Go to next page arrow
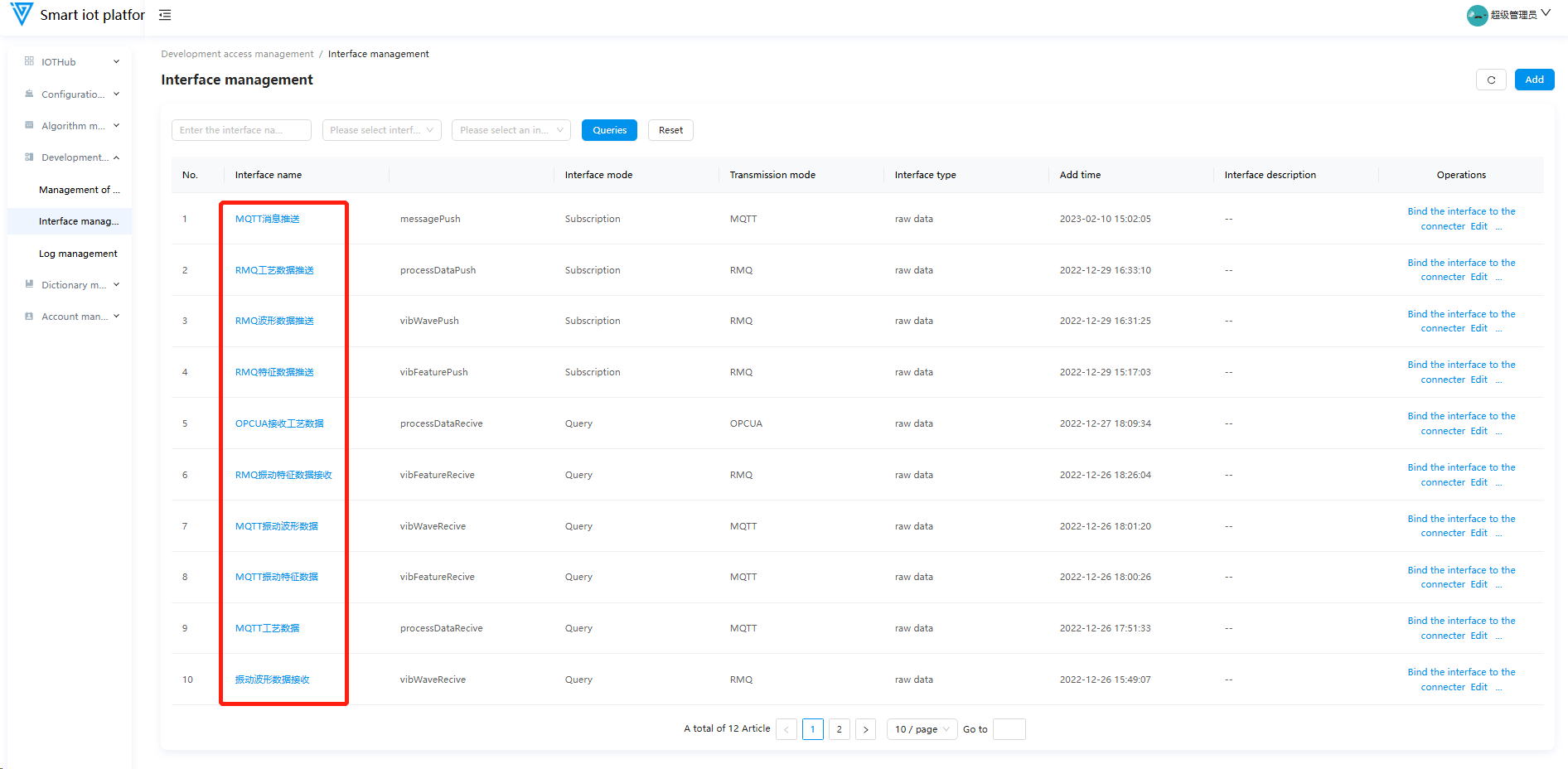The image size is (1568, 769). pyautogui.click(x=865, y=729)
